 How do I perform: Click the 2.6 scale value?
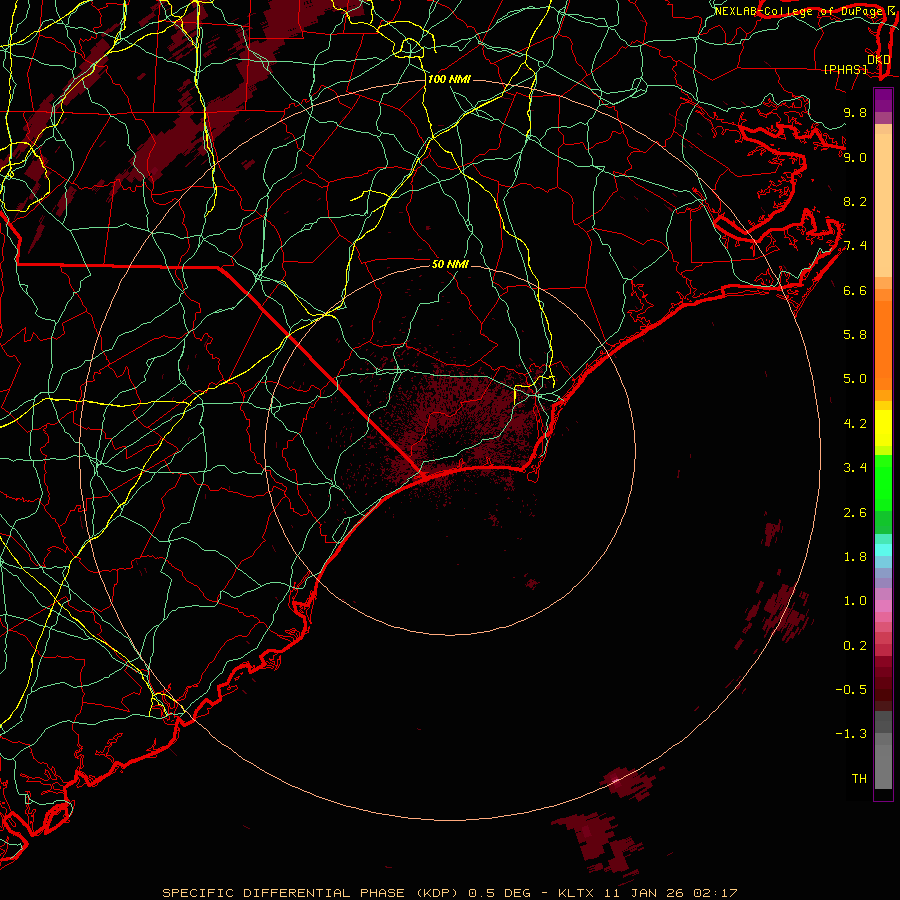pyautogui.click(x=855, y=513)
